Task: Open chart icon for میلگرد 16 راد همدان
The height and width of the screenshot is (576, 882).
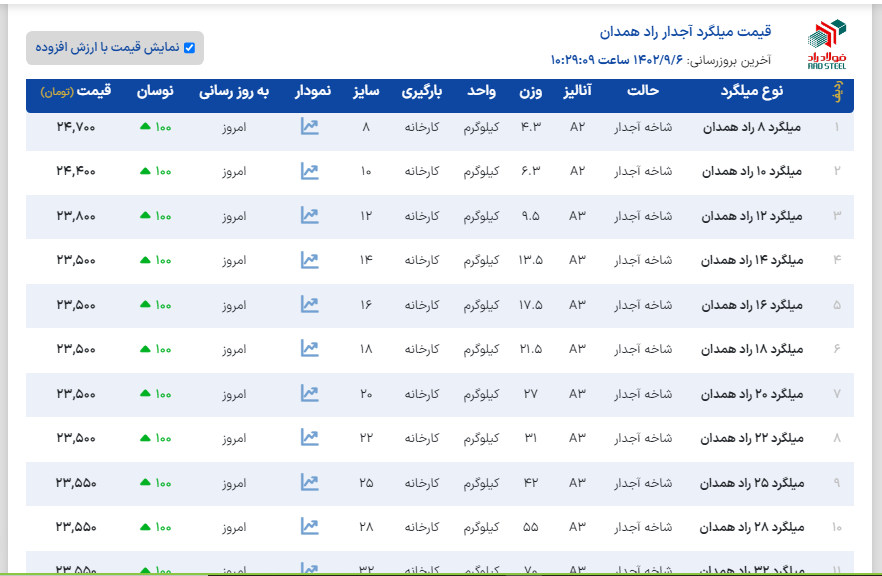Action: [x=309, y=304]
